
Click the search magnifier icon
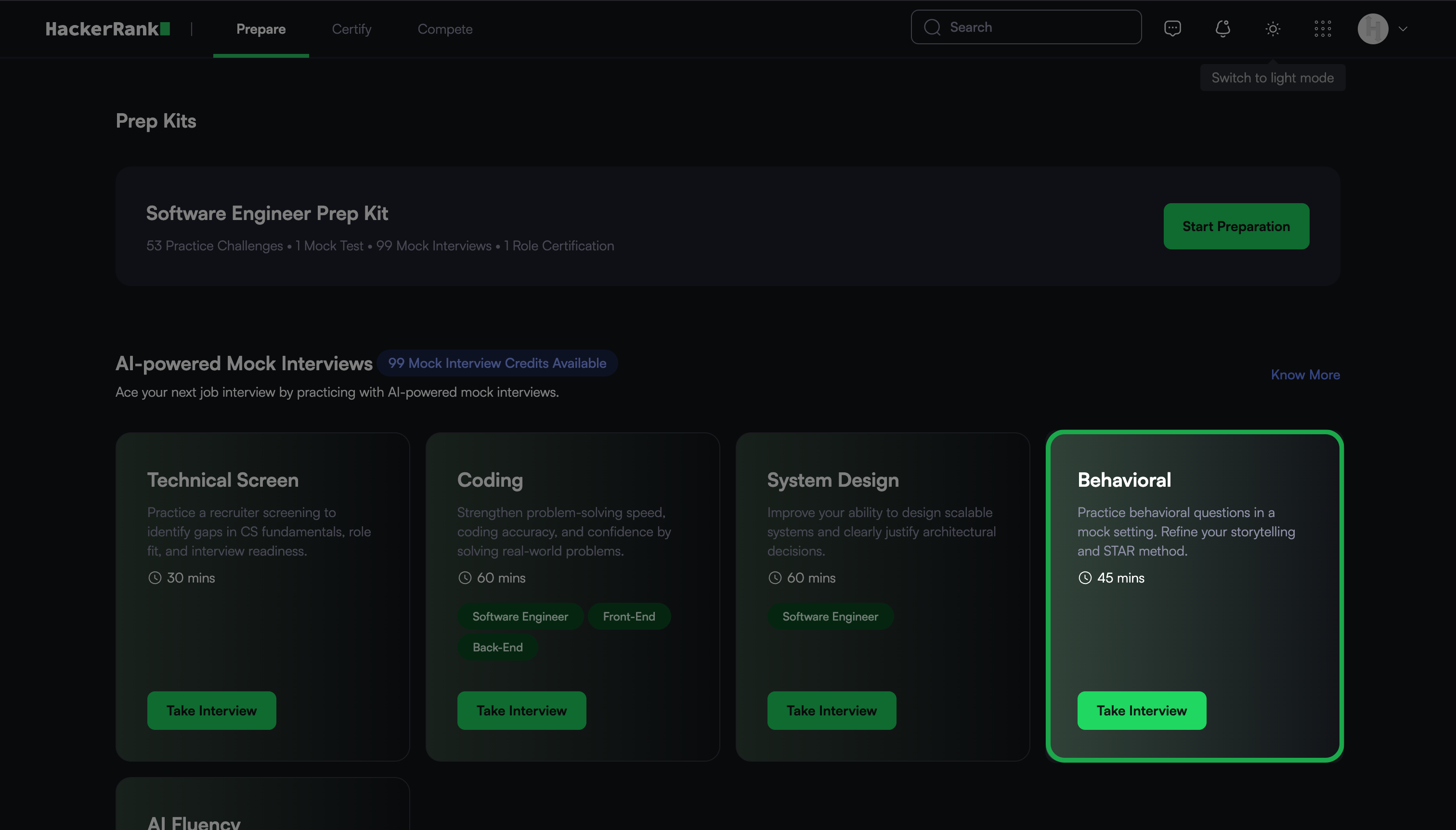pyautogui.click(x=932, y=27)
